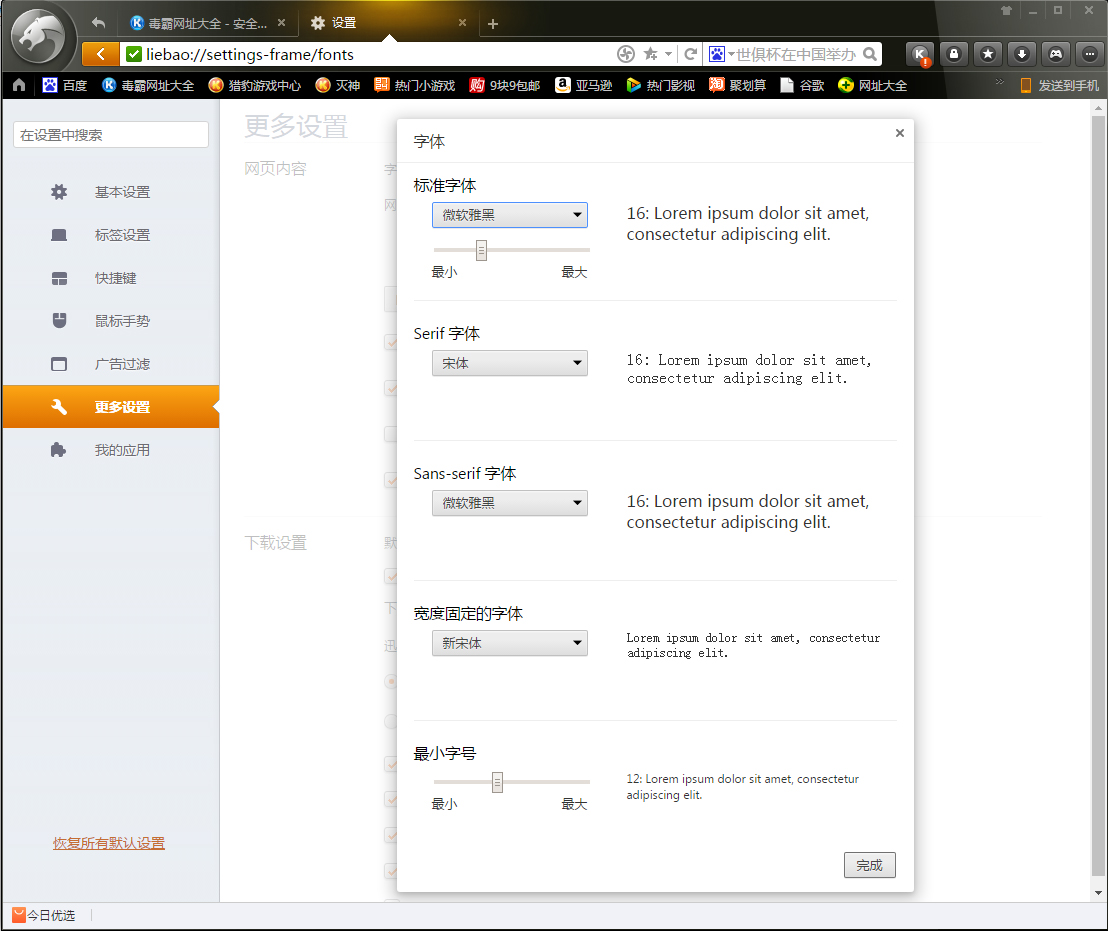This screenshot has height=931, width=1108.
Task: Click the security lock icon in toolbar
Action: pos(954,54)
